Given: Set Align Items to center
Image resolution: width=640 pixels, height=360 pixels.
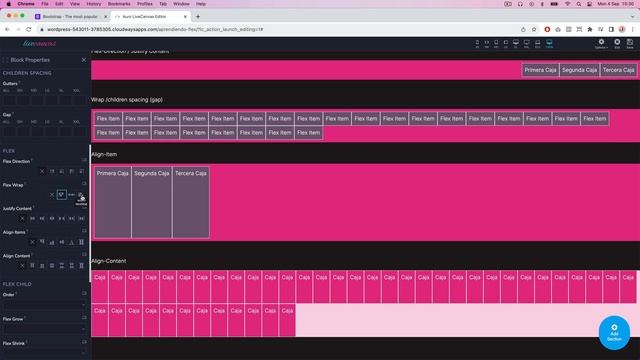Looking at the screenshot, I should (x=62, y=242).
